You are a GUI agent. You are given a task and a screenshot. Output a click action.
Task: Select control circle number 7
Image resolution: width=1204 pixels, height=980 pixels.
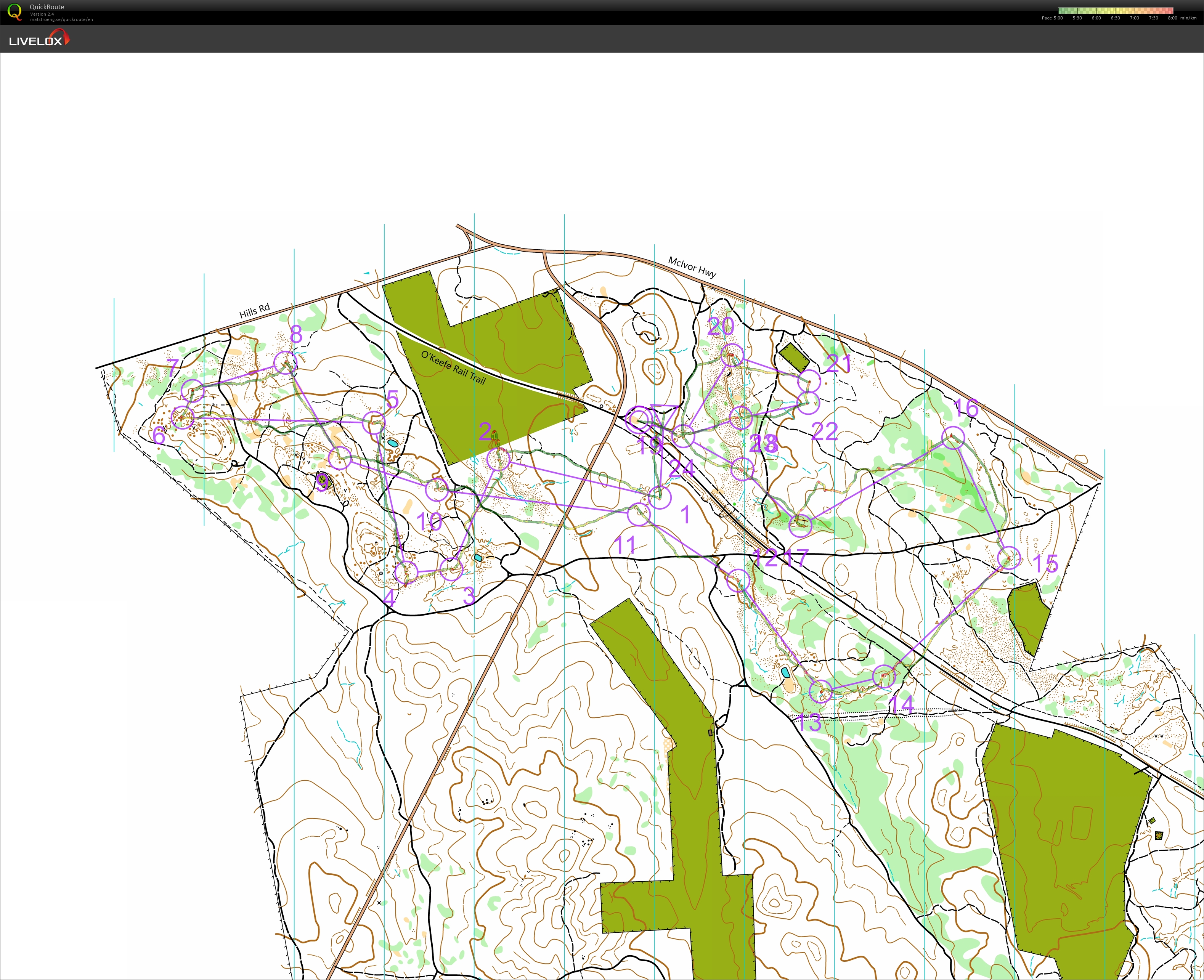pyautogui.click(x=193, y=391)
